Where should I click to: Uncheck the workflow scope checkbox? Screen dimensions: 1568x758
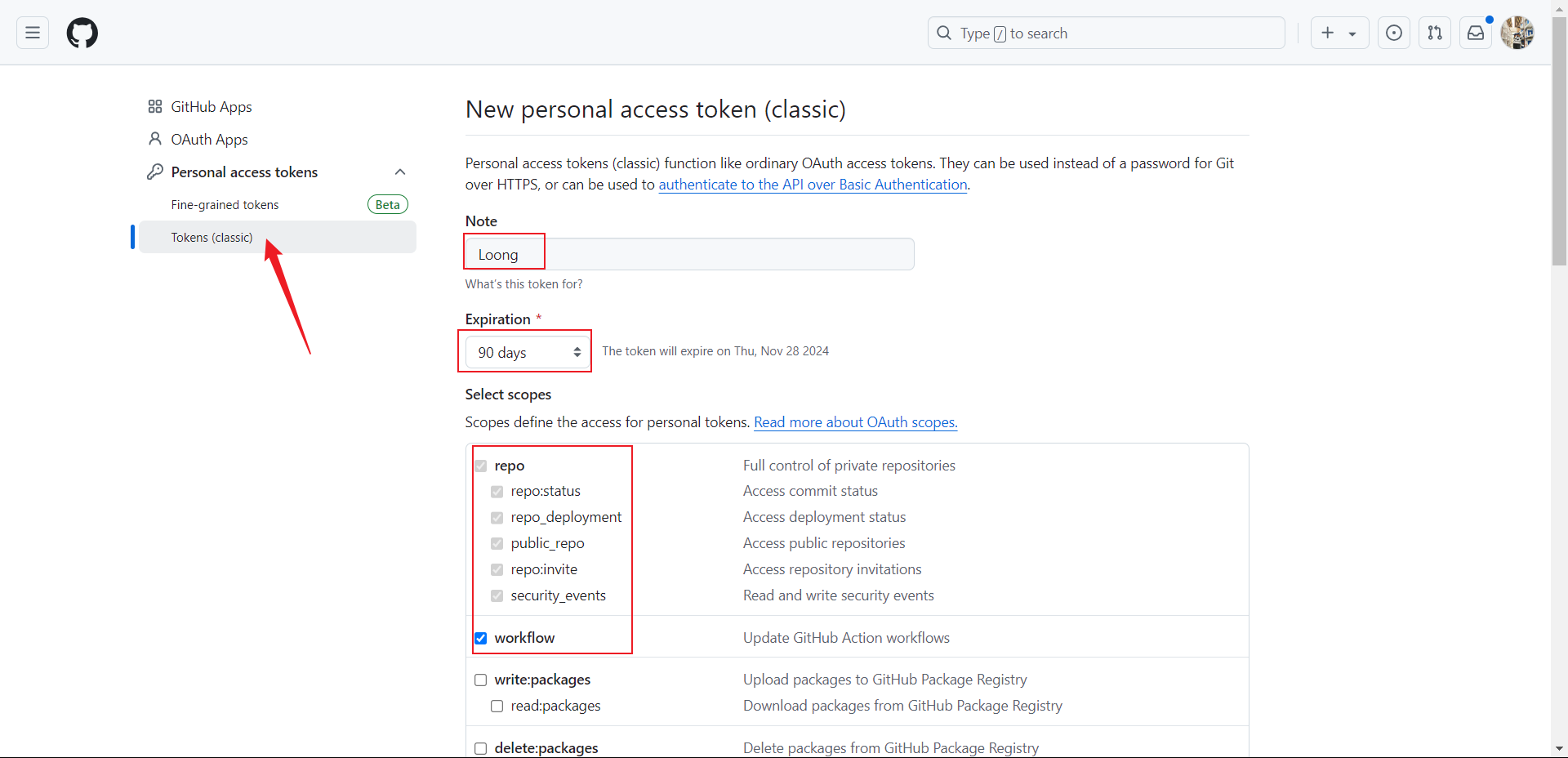[481, 638]
